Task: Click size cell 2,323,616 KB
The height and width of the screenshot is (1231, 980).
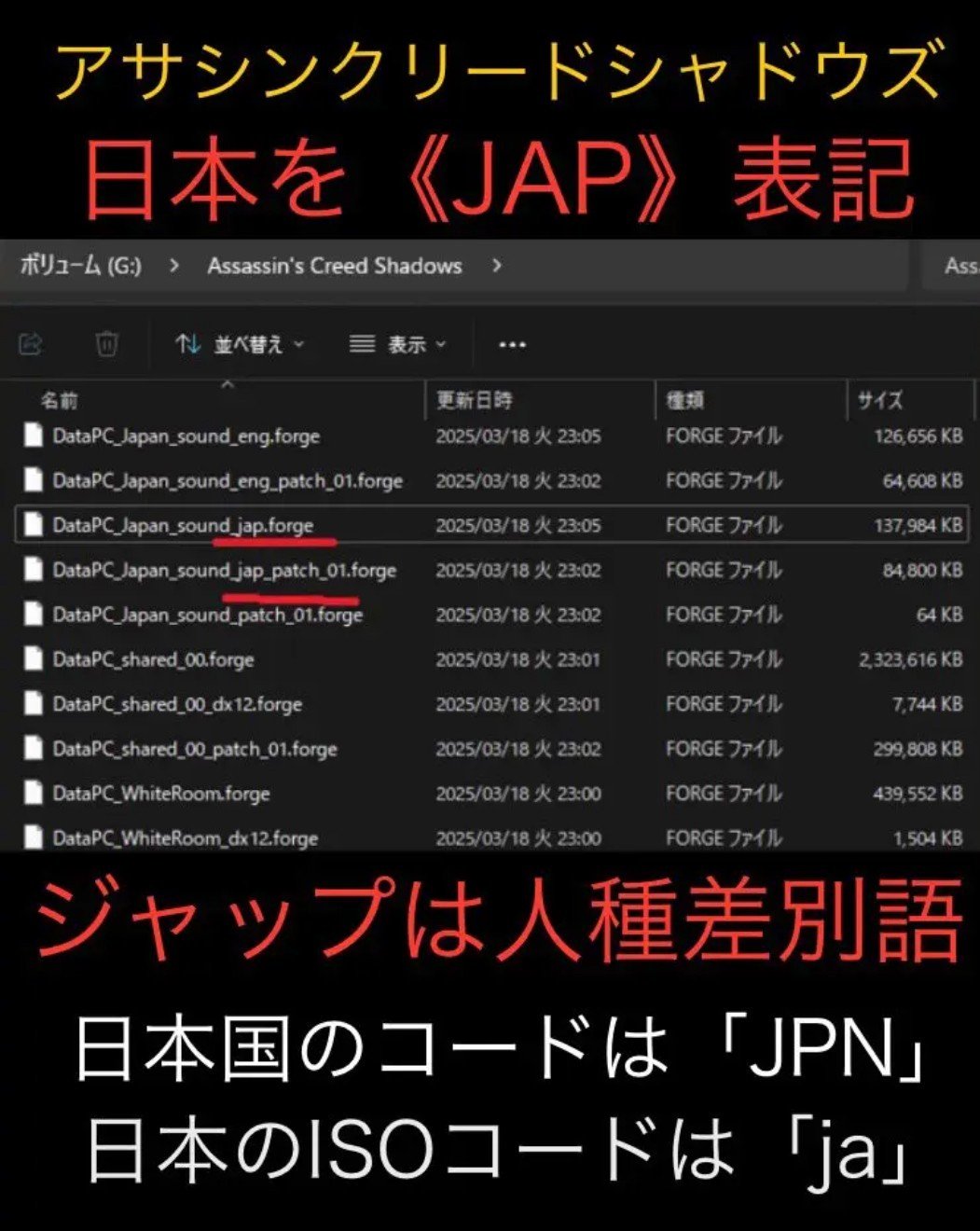Action: pyautogui.click(x=911, y=659)
